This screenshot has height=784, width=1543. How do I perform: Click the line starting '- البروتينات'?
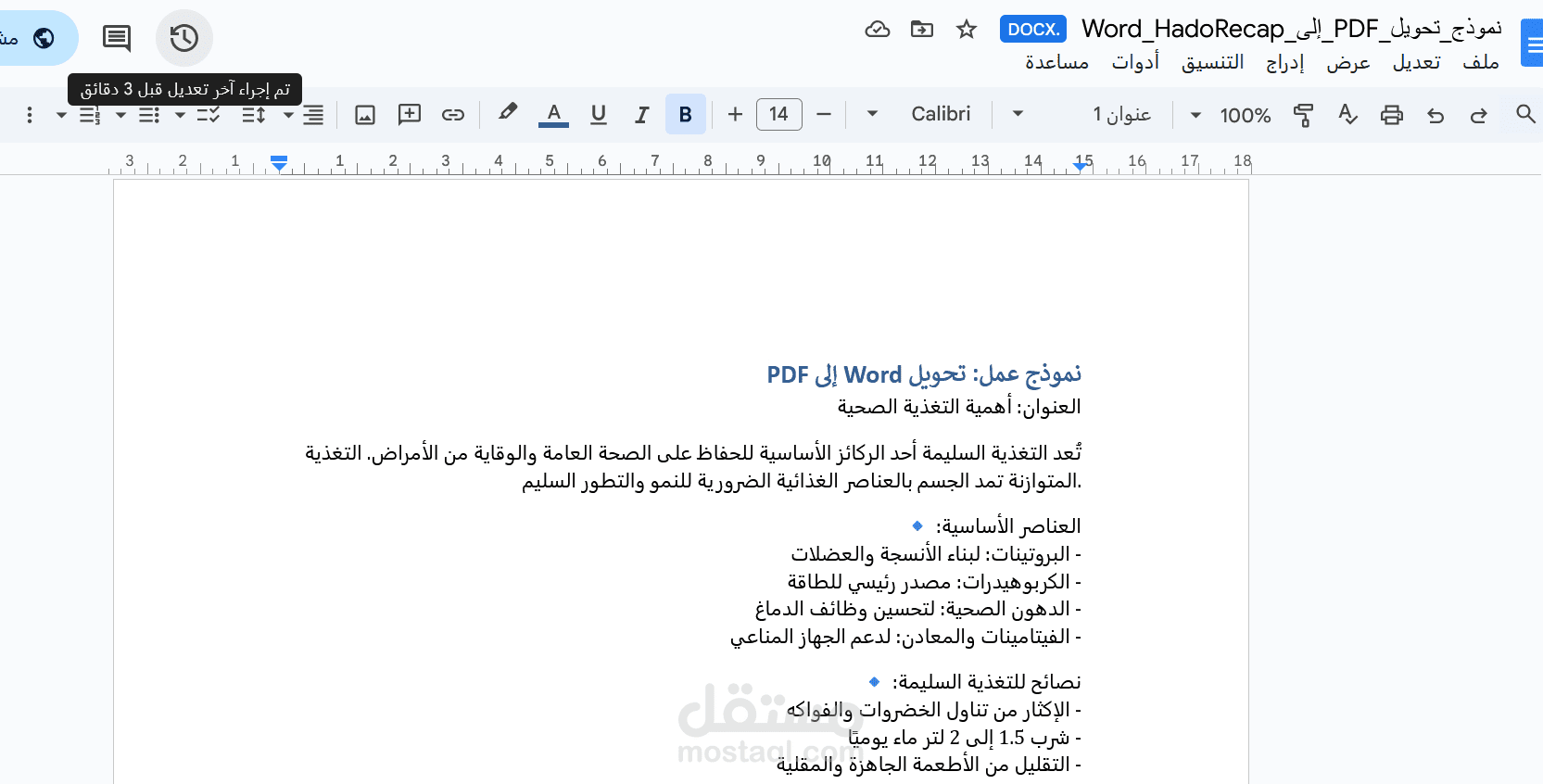coord(936,554)
